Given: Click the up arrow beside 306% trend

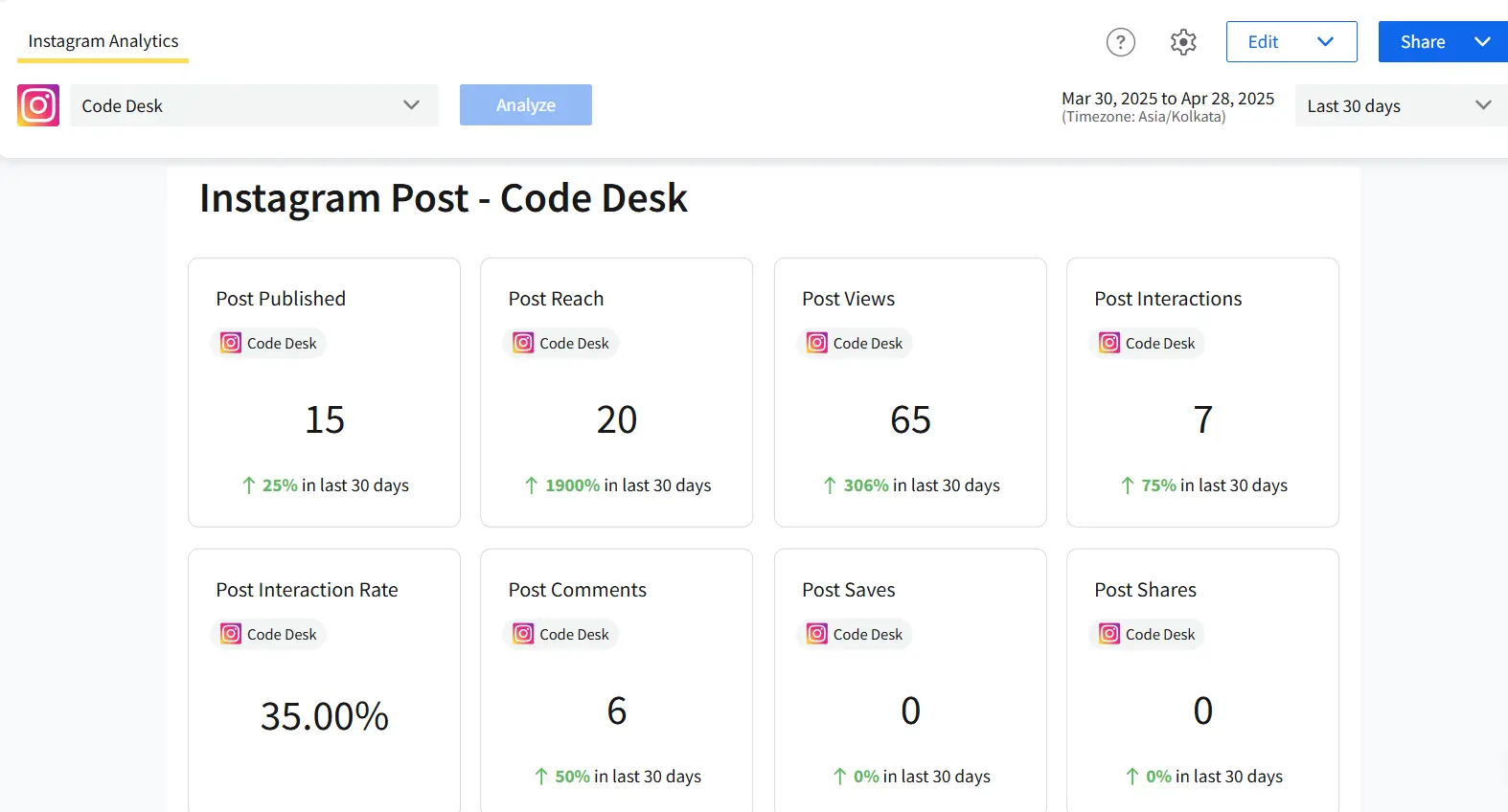Looking at the screenshot, I should tap(830, 485).
